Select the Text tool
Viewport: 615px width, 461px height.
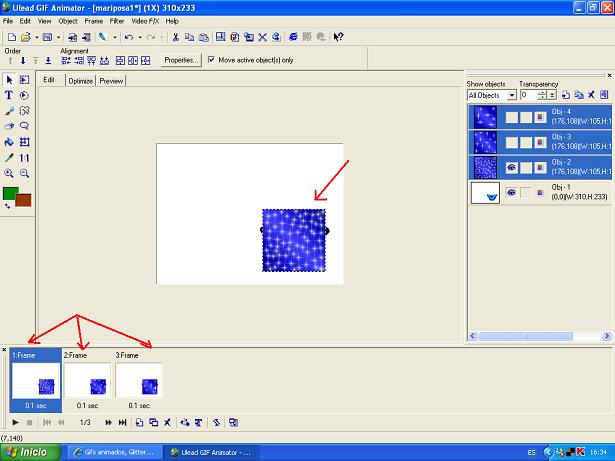(x=9, y=95)
